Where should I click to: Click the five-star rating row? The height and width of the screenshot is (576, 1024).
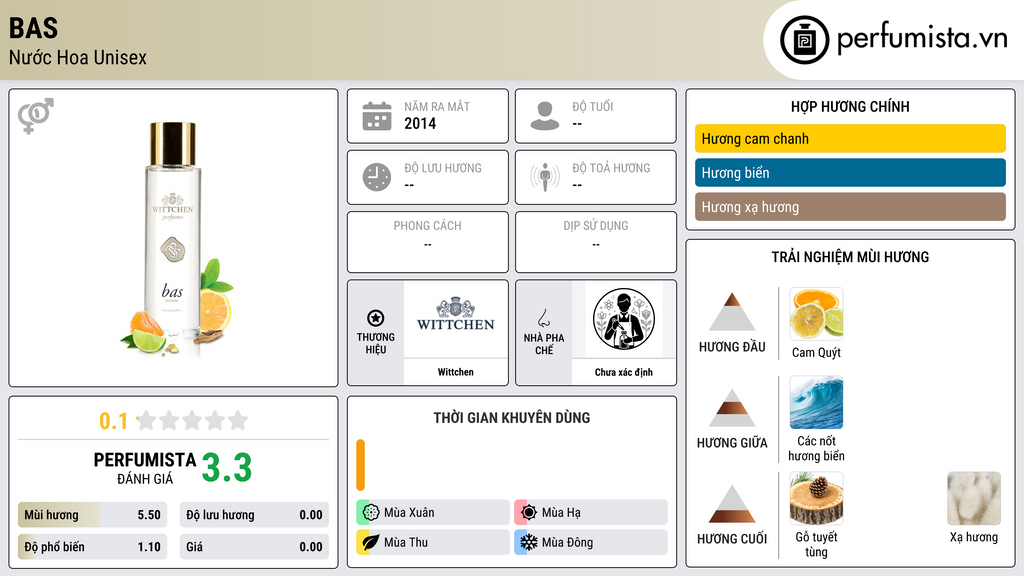tap(192, 420)
